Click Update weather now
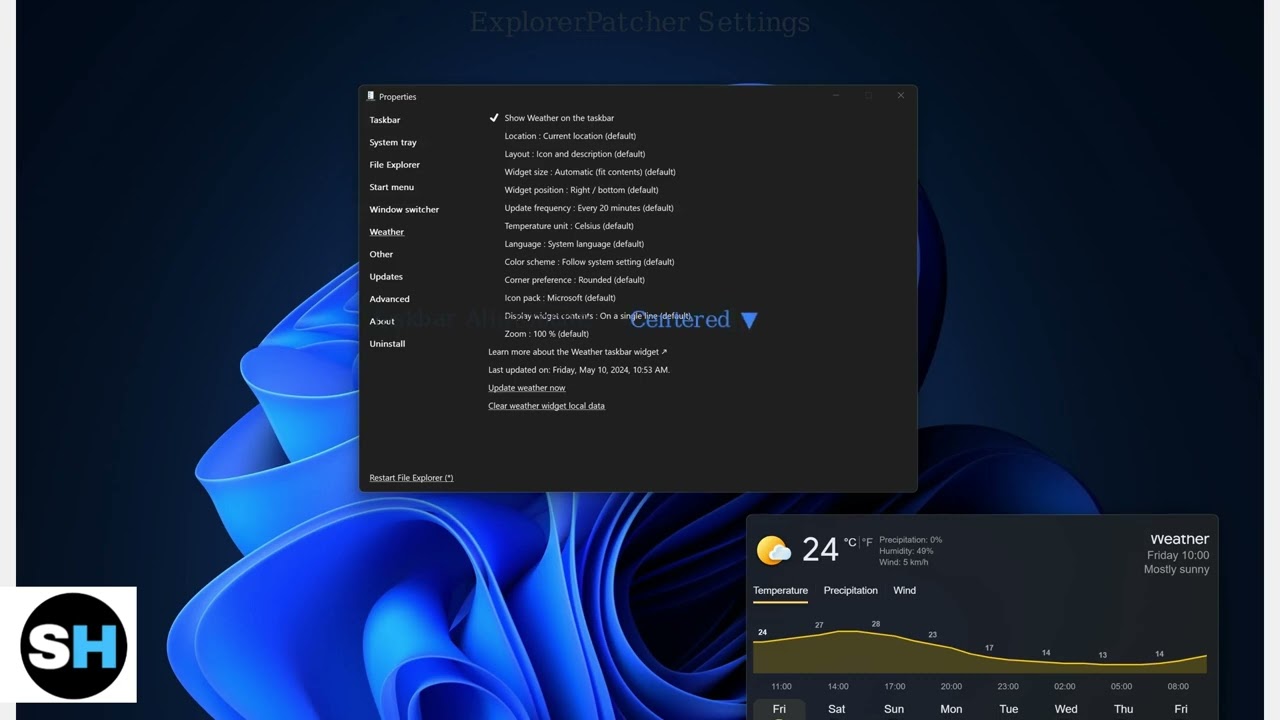The width and height of the screenshot is (1280, 720). pos(526,388)
